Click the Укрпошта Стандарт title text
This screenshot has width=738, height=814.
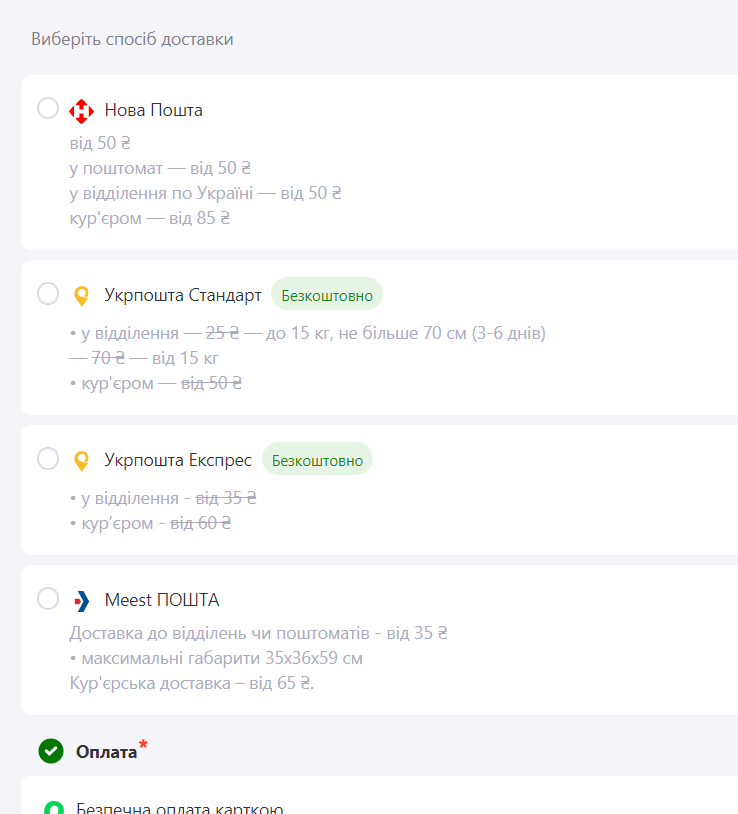click(x=183, y=295)
